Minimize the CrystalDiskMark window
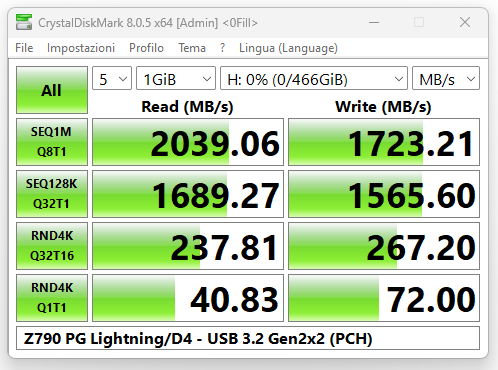 374,23
